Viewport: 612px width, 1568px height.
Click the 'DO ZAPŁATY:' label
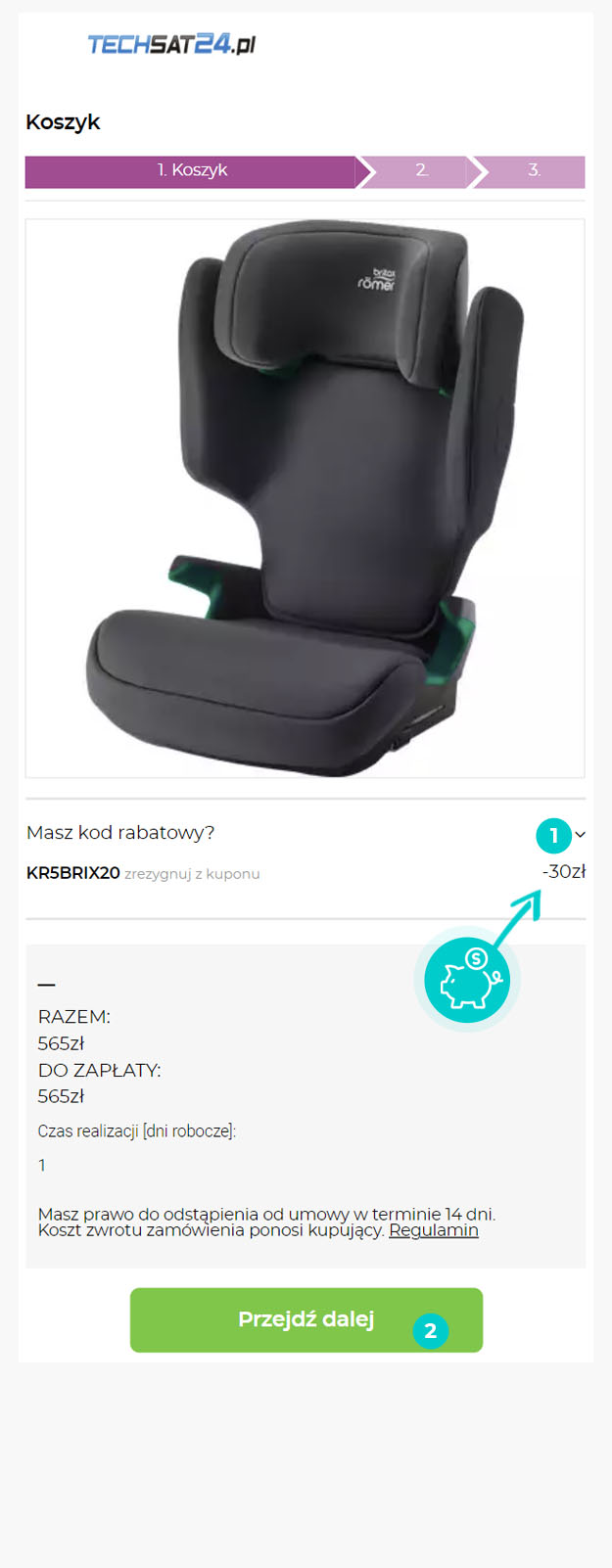pos(99,1070)
